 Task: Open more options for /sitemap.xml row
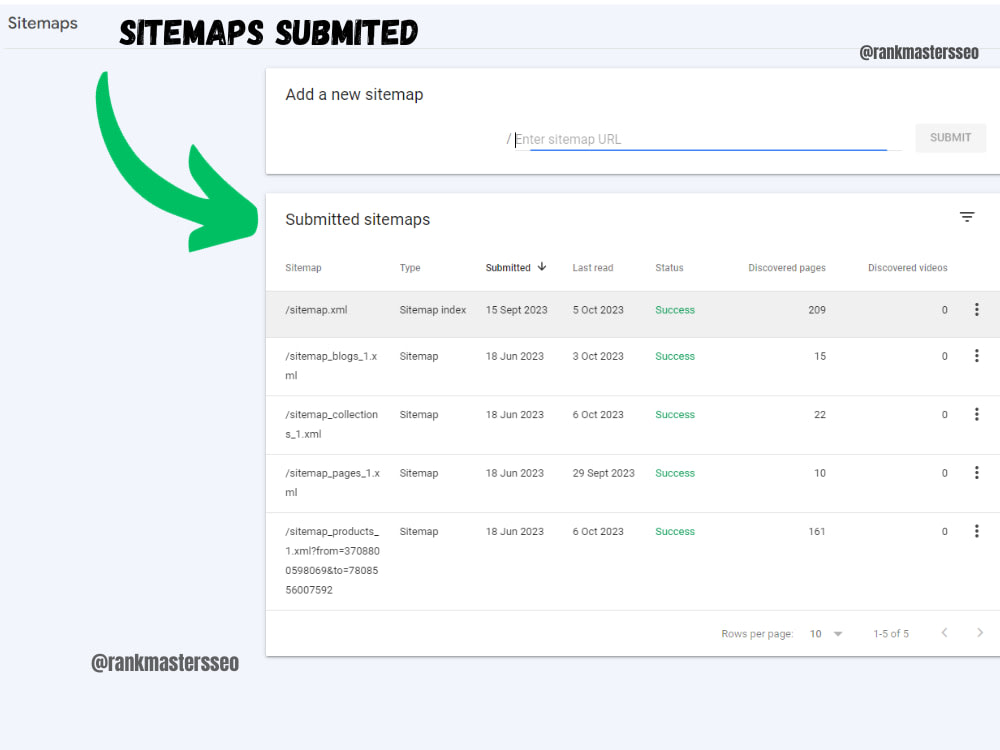[x=976, y=310]
